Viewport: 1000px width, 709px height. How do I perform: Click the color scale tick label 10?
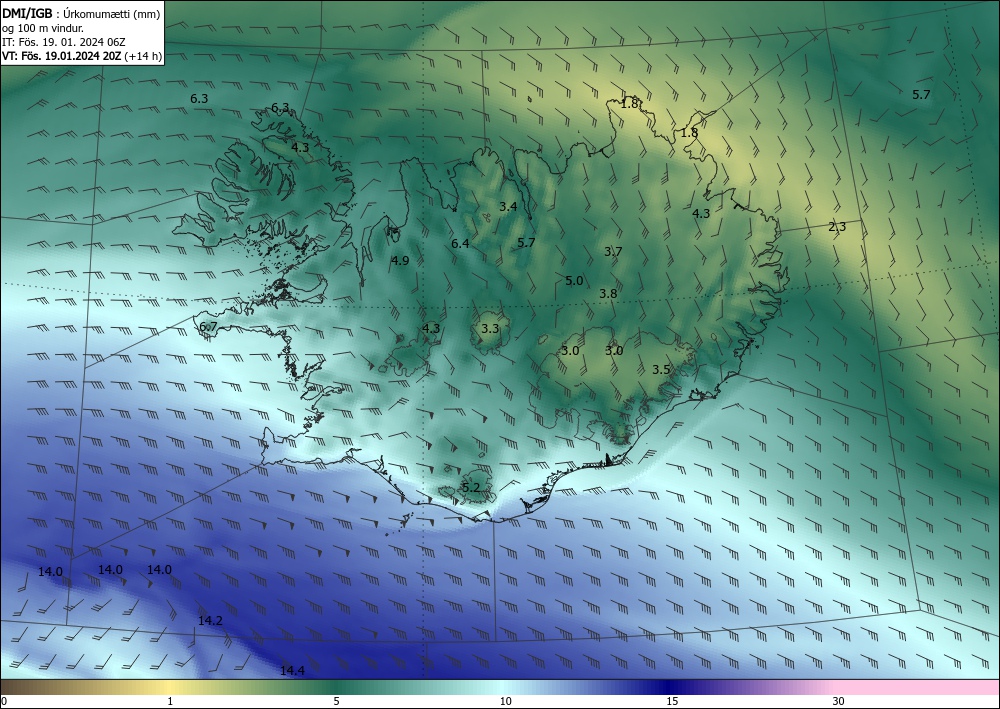click(506, 702)
